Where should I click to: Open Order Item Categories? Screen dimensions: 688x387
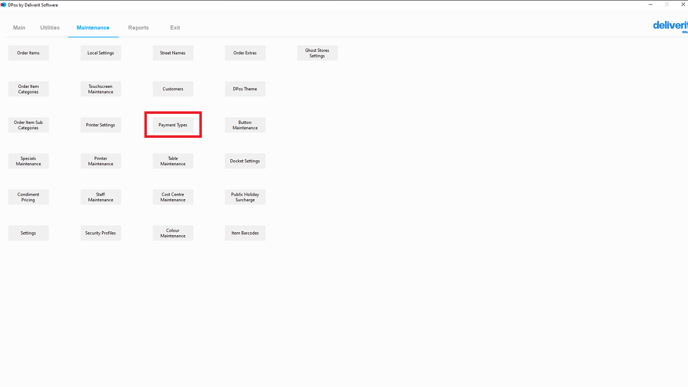[29, 89]
